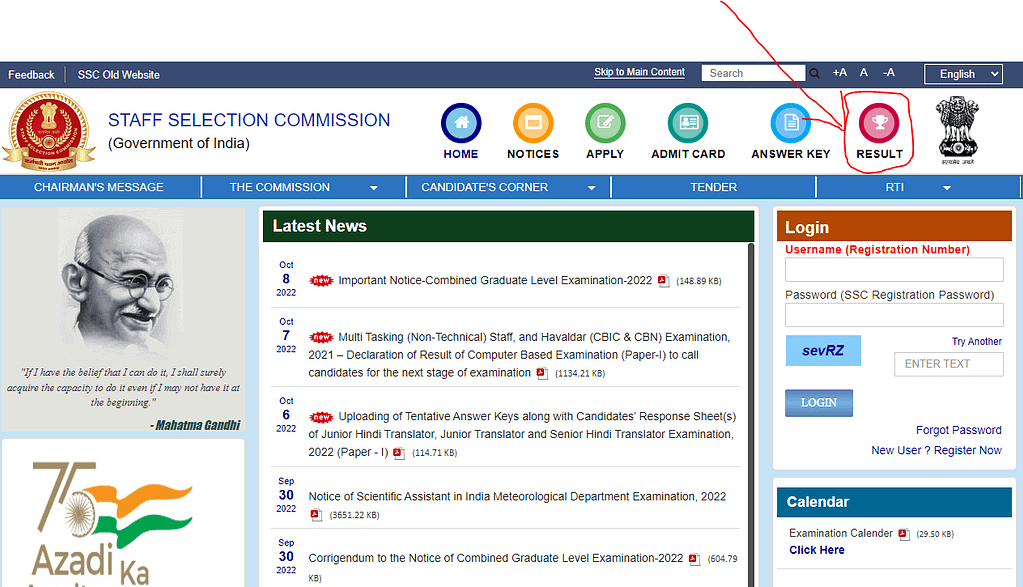Open Chairman's Message menu item
The image size is (1023, 587).
pos(99,187)
